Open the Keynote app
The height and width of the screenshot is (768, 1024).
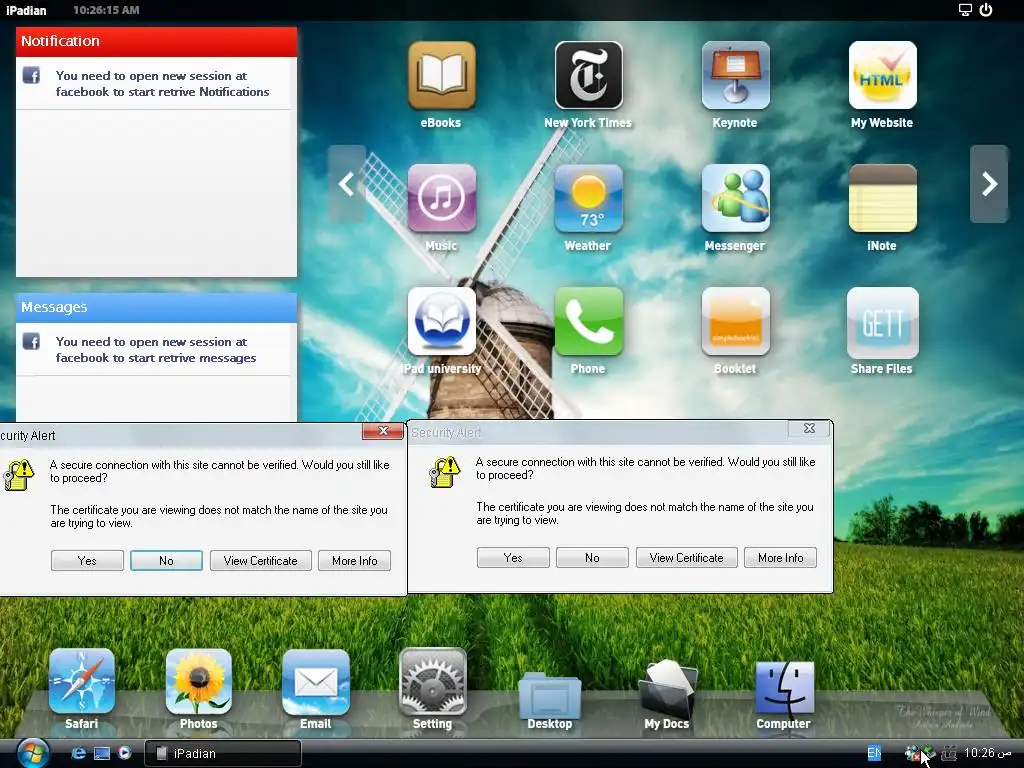pos(735,76)
